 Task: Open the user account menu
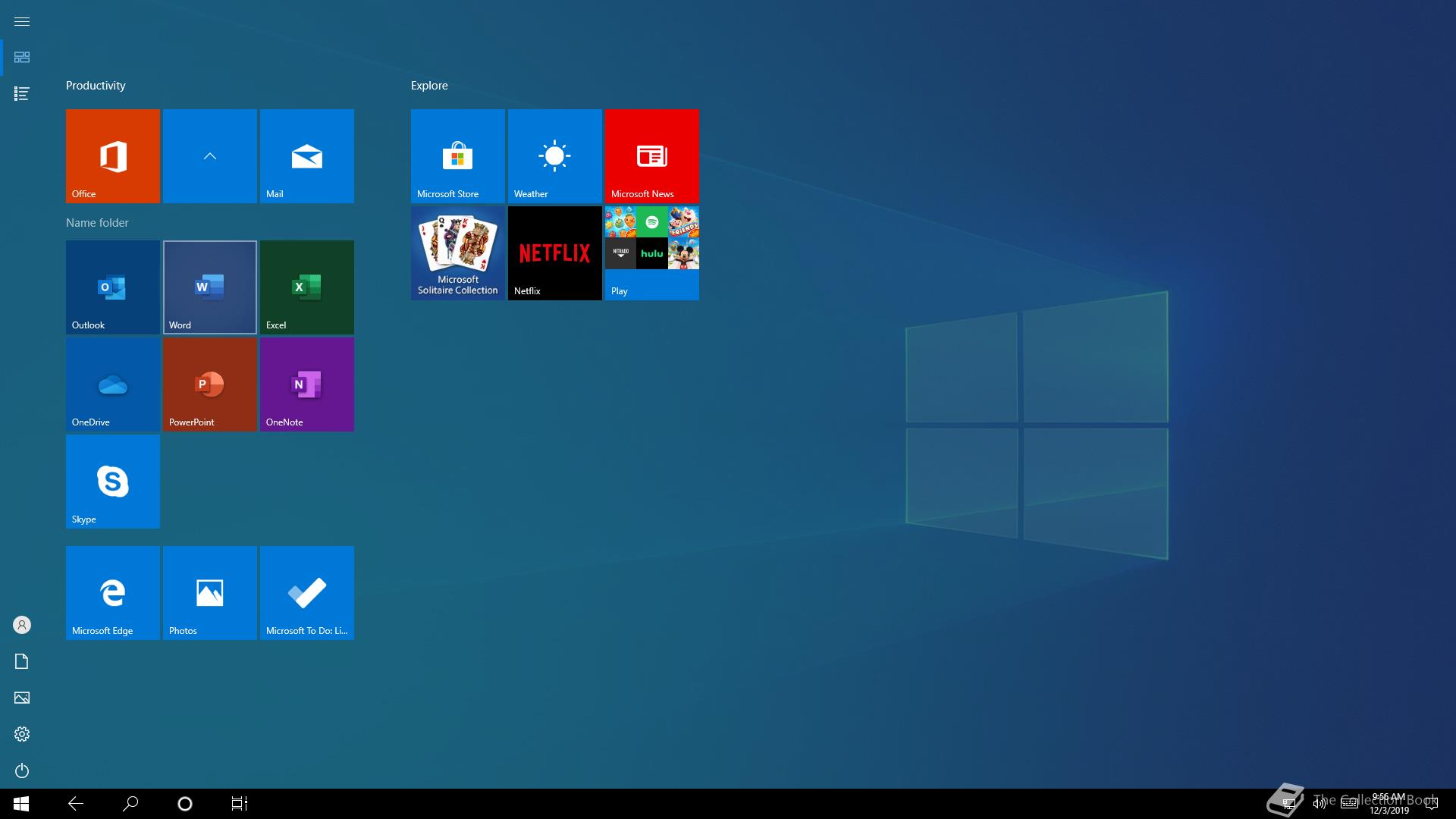(22, 625)
